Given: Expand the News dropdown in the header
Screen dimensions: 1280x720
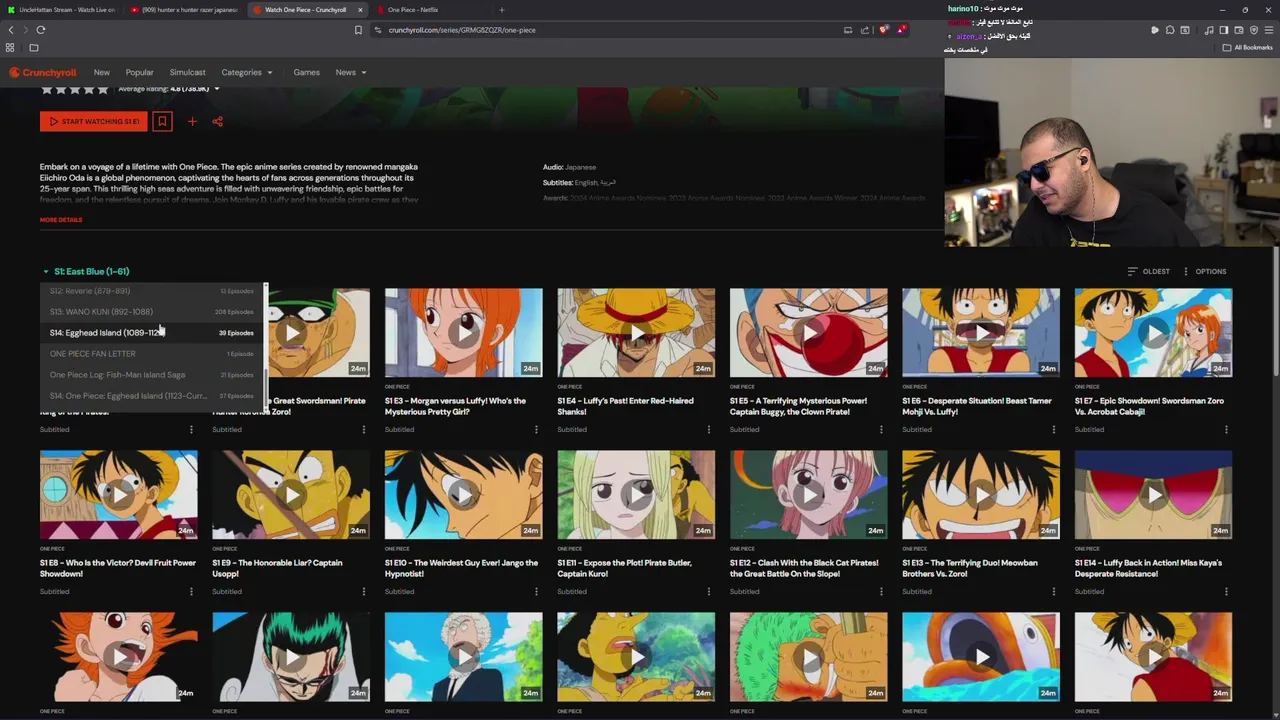Looking at the screenshot, I should click(351, 72).
